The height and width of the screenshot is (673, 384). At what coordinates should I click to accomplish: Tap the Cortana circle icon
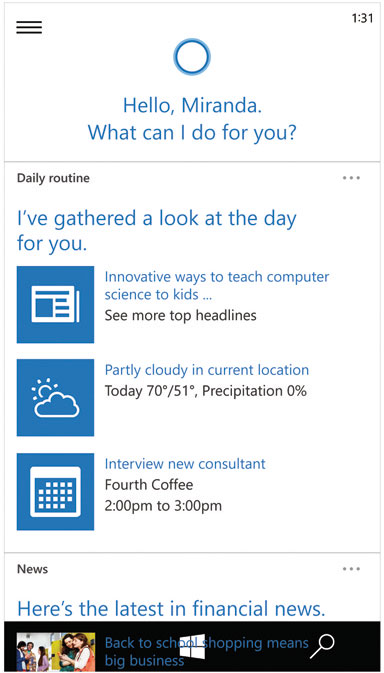(x=192, y=57)
